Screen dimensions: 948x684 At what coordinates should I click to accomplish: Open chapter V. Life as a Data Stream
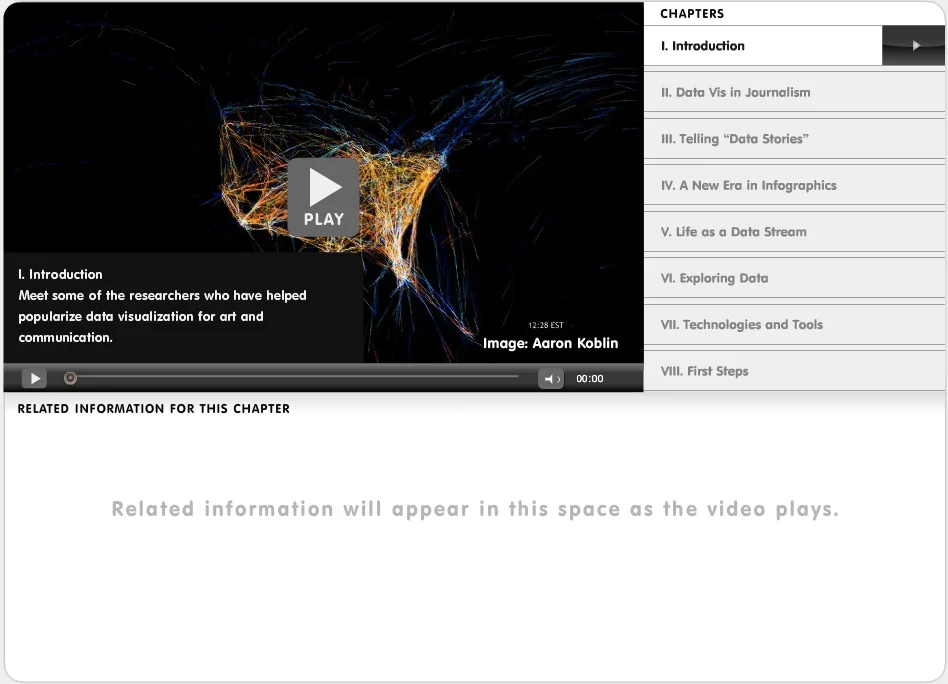coord(794,232)
